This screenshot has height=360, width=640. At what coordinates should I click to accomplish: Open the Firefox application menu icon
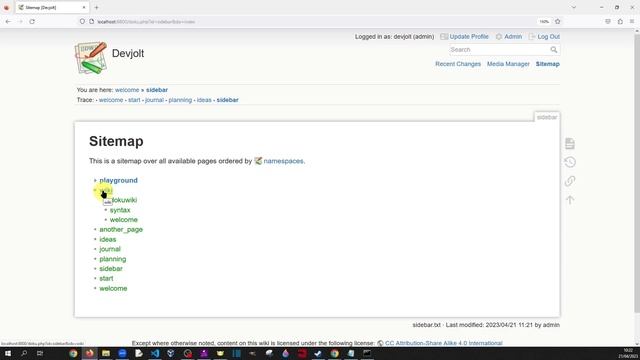(x=632, y=22)
